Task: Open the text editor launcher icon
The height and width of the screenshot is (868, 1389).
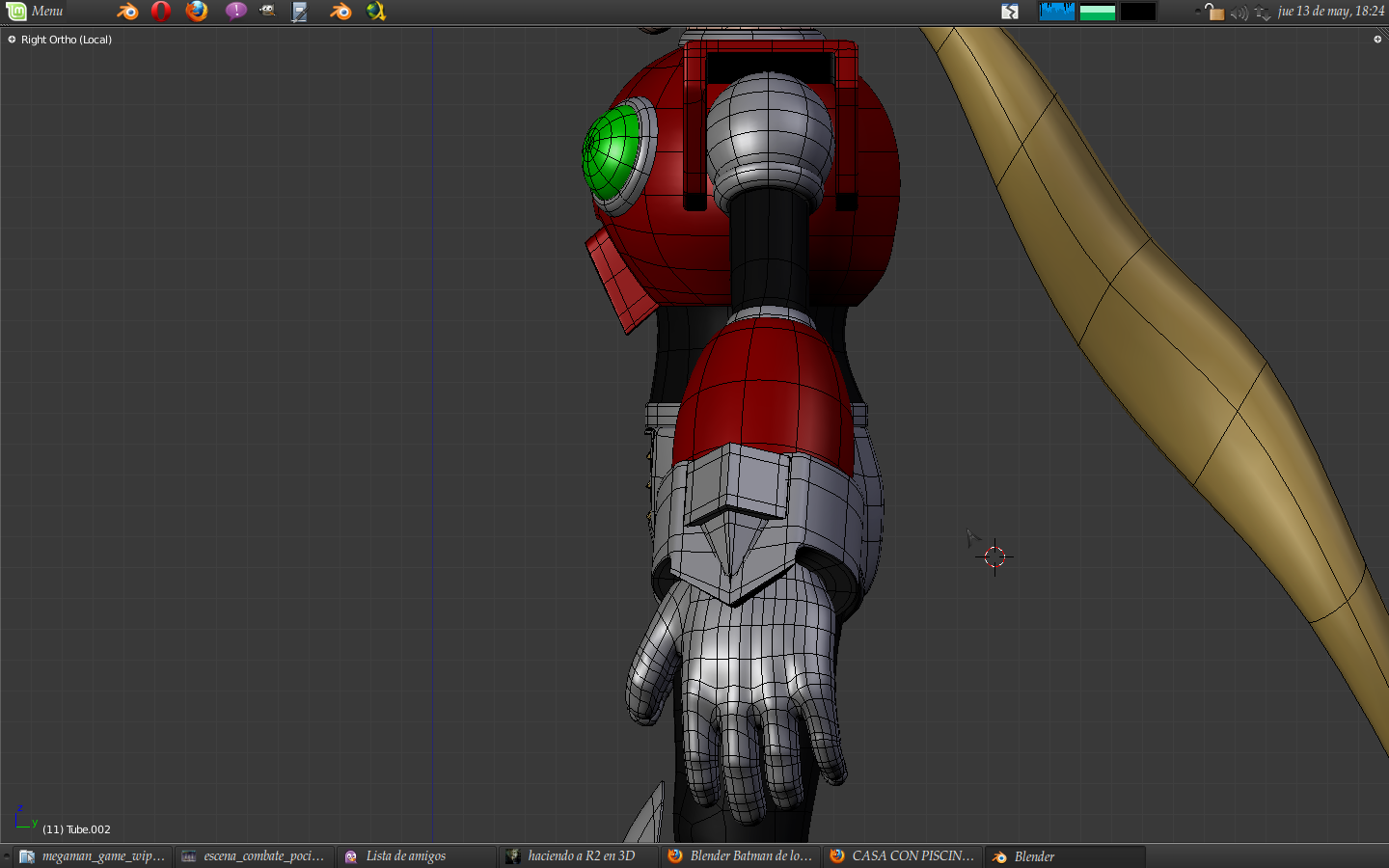Action: [300, 12]
